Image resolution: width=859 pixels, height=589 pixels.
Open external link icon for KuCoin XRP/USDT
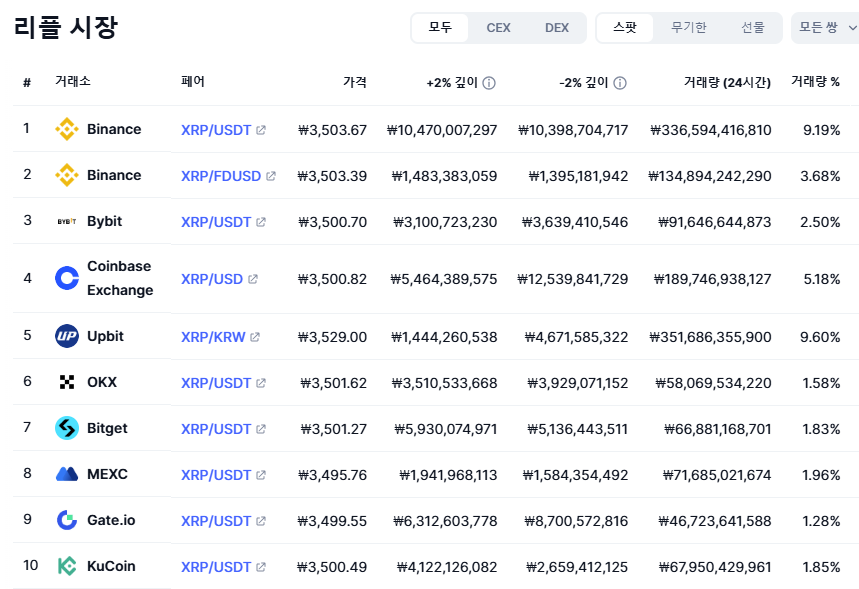point(261,567)
